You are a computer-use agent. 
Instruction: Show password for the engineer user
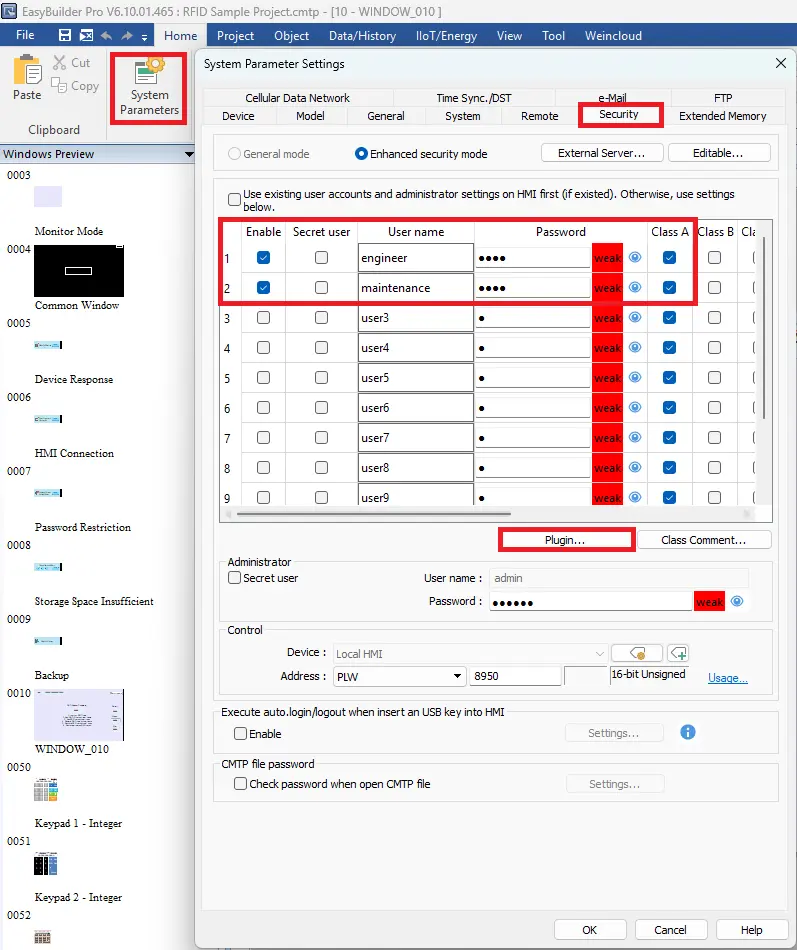point(635,257)
